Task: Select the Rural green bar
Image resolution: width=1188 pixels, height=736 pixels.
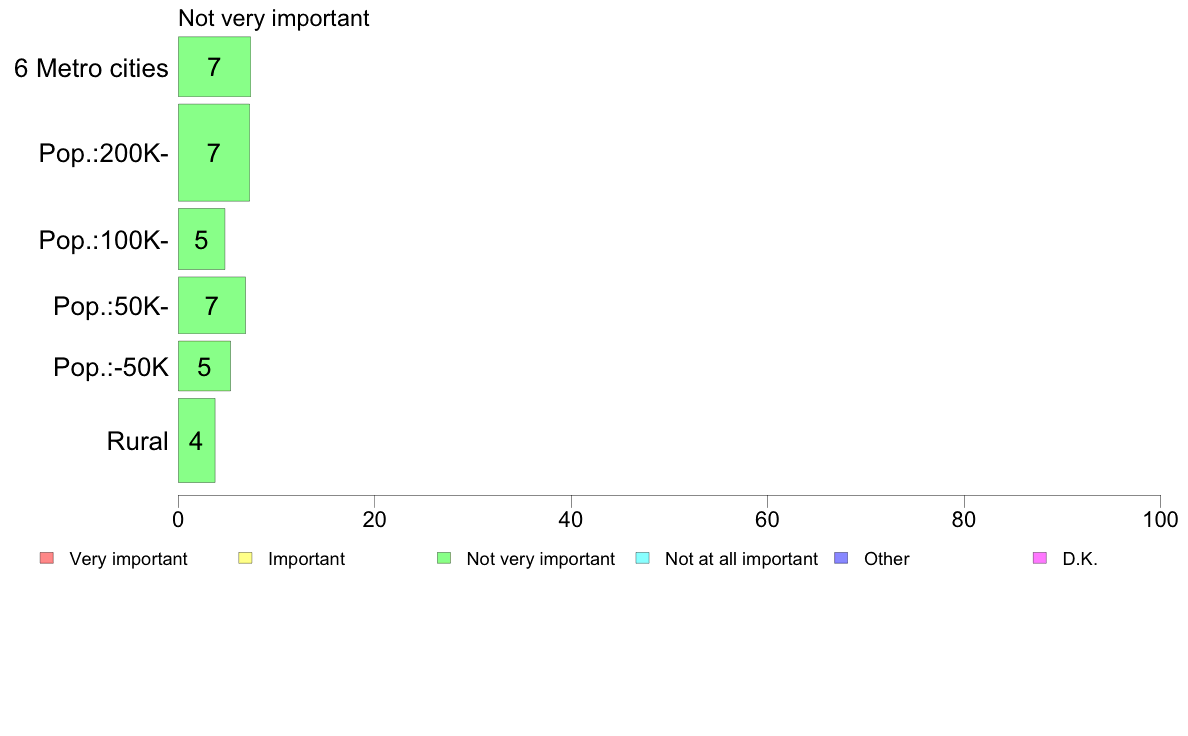Action: click(197, 440)
